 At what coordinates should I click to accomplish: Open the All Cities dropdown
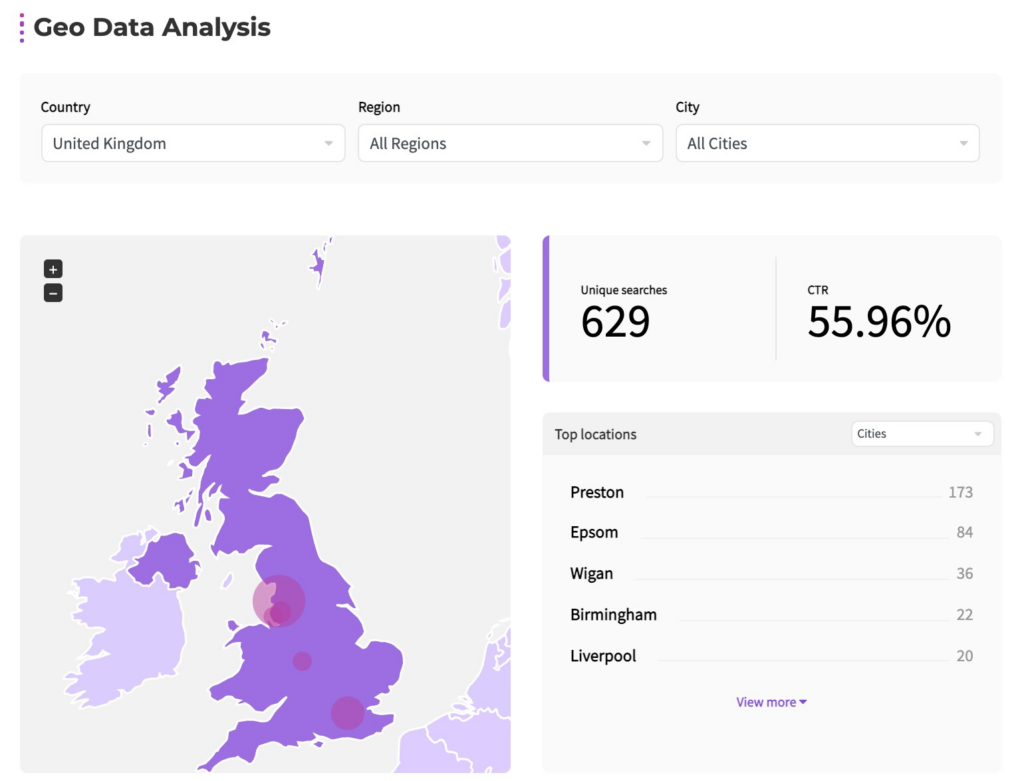tap(827, 143)
